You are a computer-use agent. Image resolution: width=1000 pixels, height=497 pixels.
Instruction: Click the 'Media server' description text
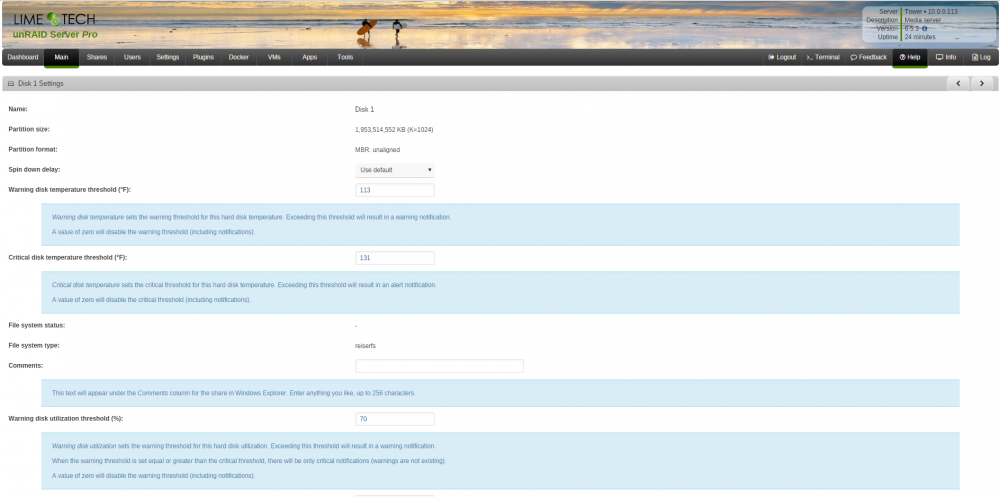[x=923, y=20]
